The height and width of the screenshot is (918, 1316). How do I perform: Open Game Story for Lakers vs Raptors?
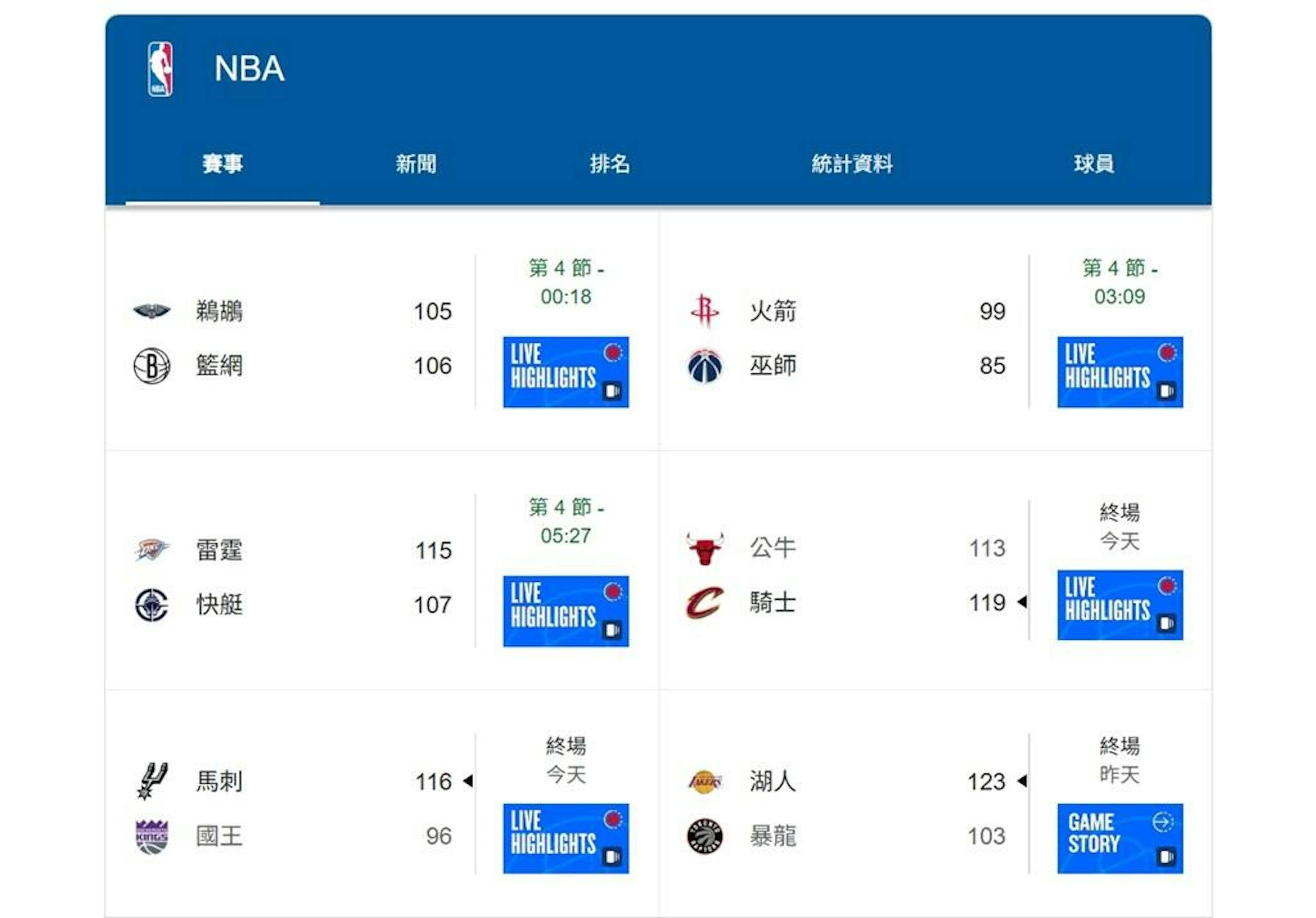(1120, 838)
